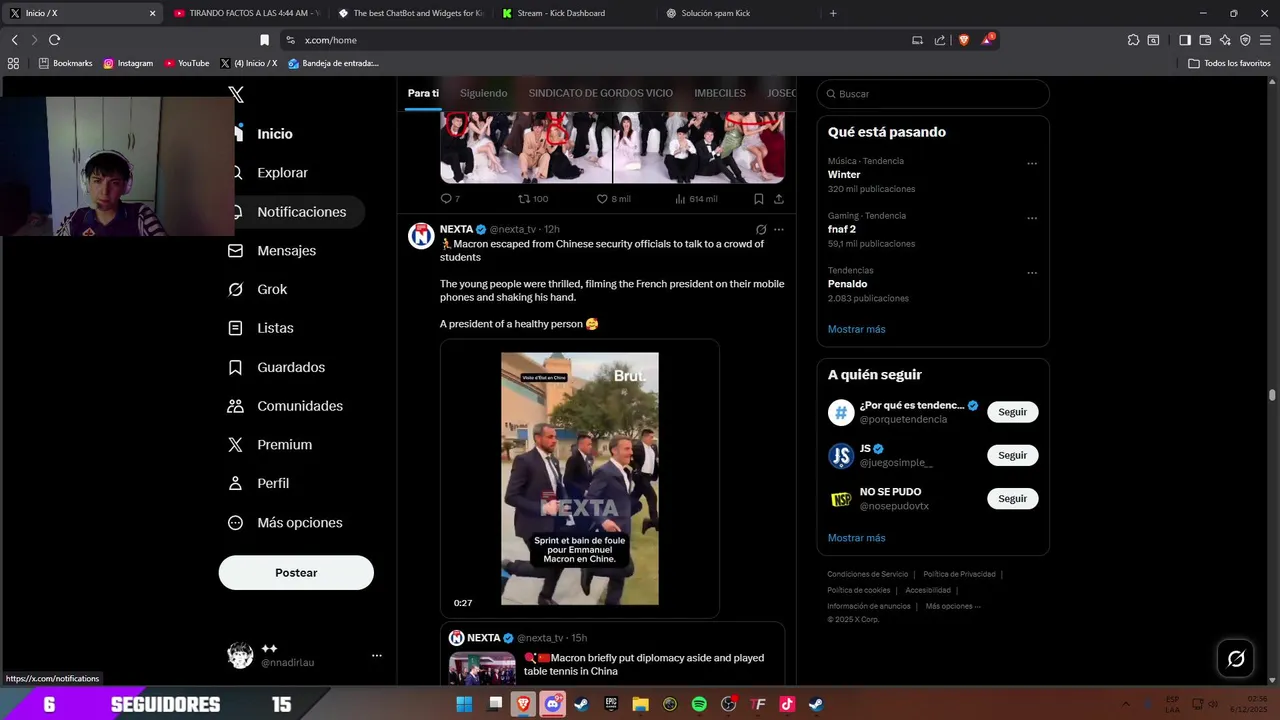Open options for fnaf 2 trend
This screenshot has width=1280, height=720.
(x=1032, y=219)
